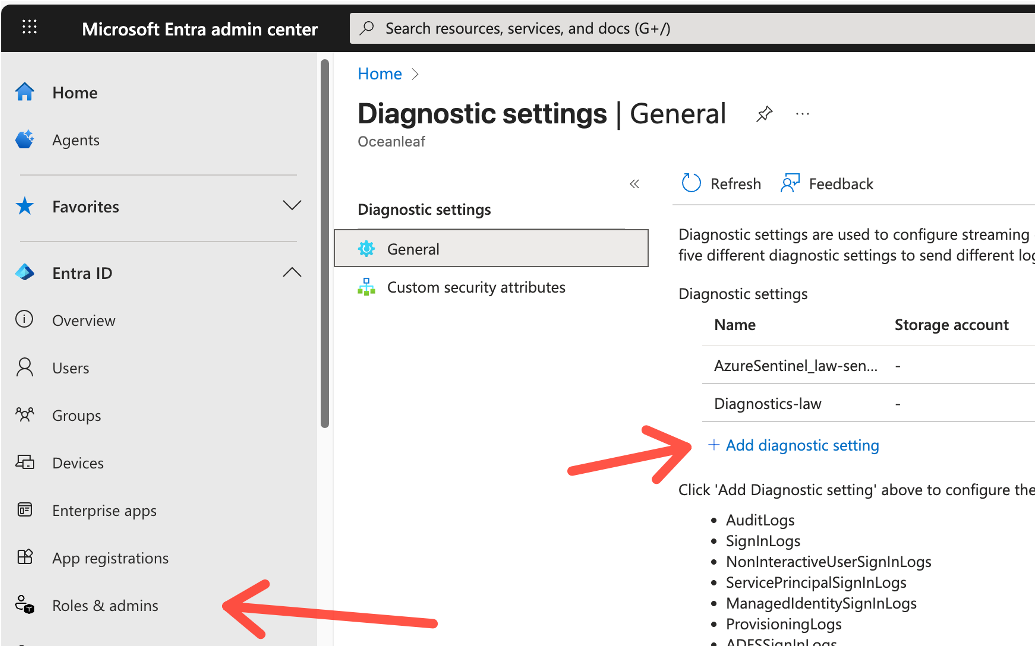Screen dimensions: 1036x646
Task: Select the Favorites star icon
Action: tap(22, 206)
